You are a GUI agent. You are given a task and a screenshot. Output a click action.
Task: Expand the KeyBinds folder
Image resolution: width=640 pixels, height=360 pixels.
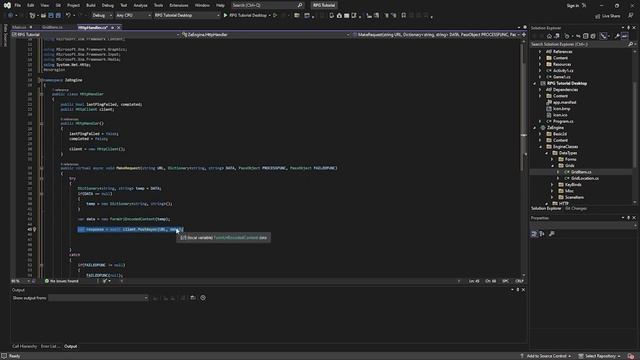tap(552, 184)
